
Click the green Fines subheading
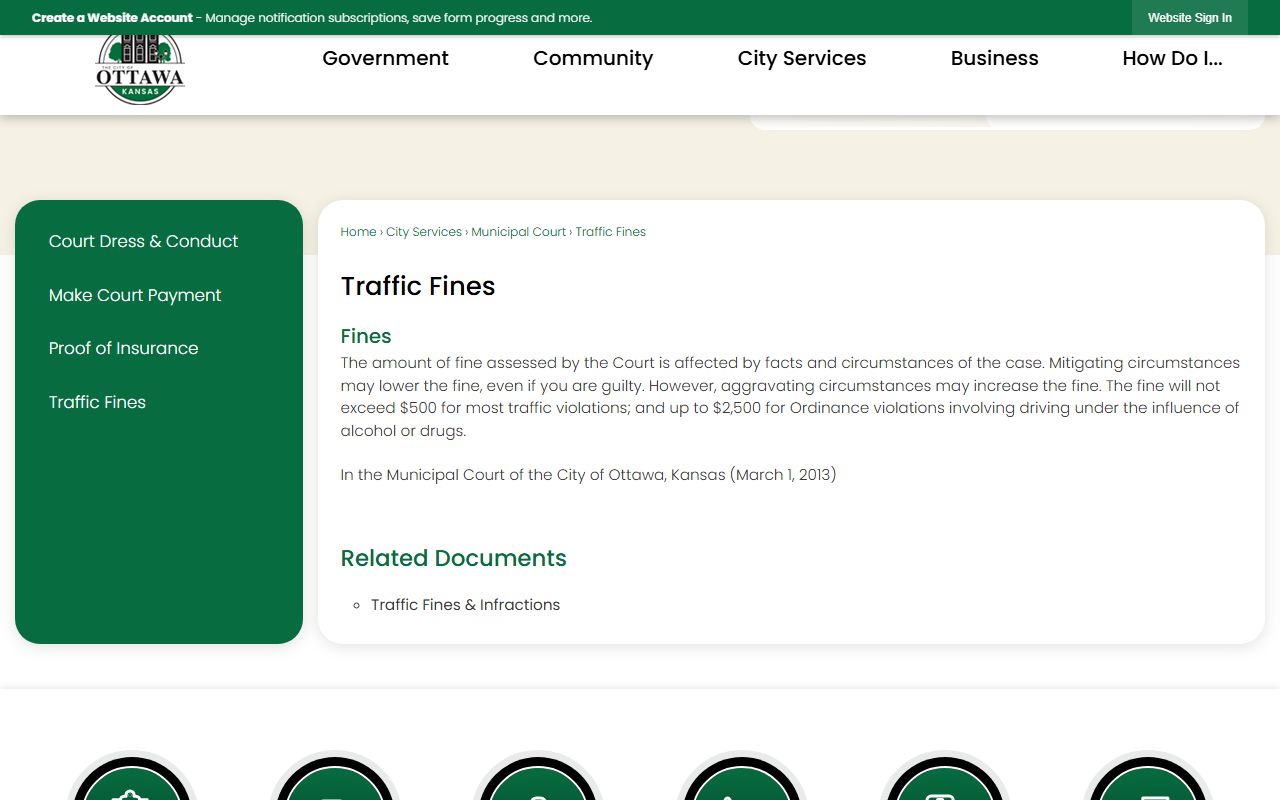366,336
